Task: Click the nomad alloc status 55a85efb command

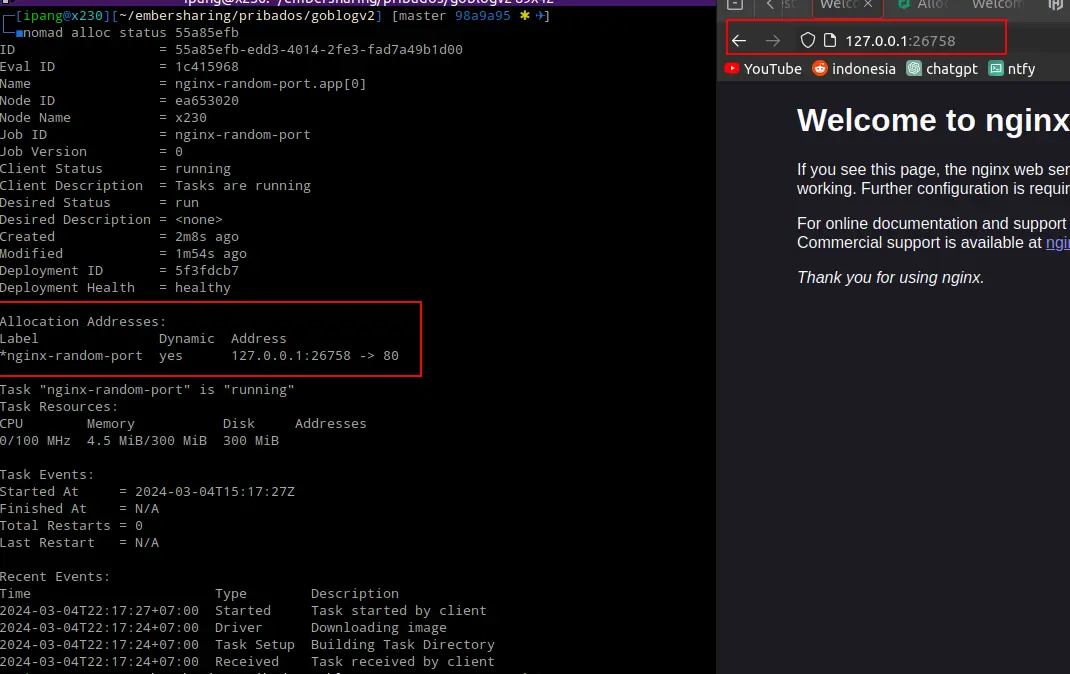Action: click(131, 33)
